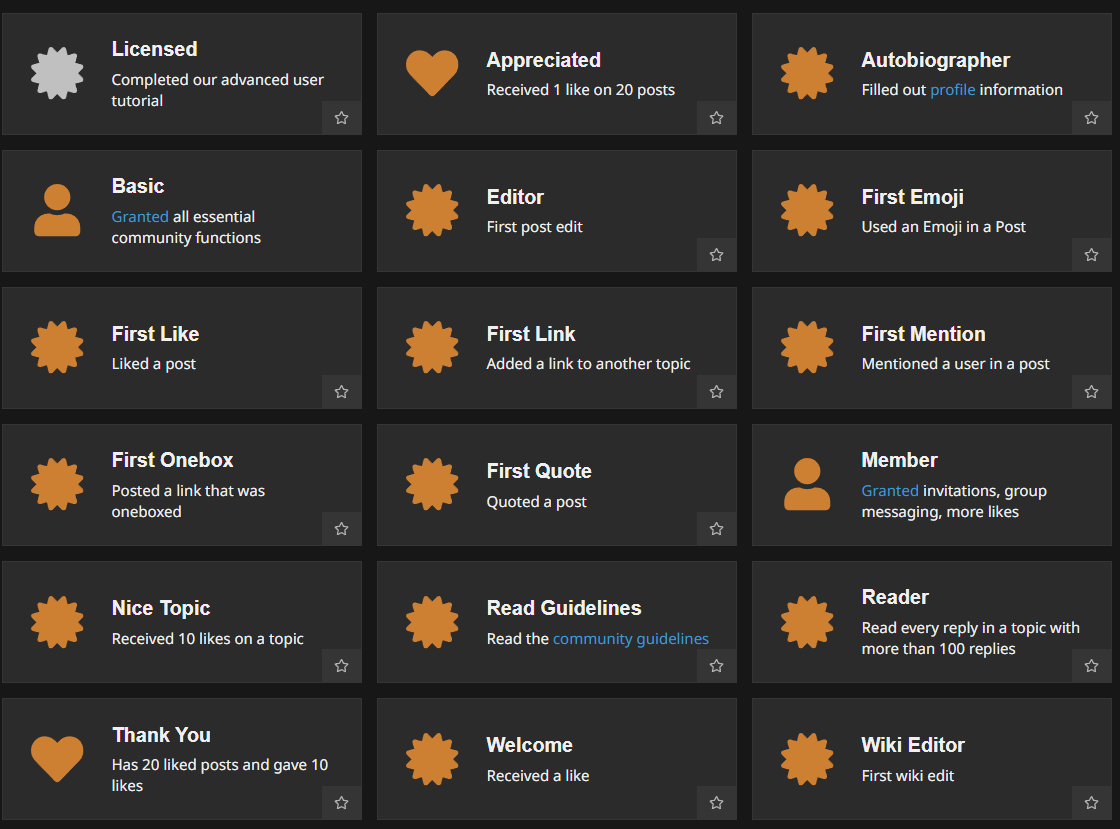Star the Thank You badge

(341, 803)
